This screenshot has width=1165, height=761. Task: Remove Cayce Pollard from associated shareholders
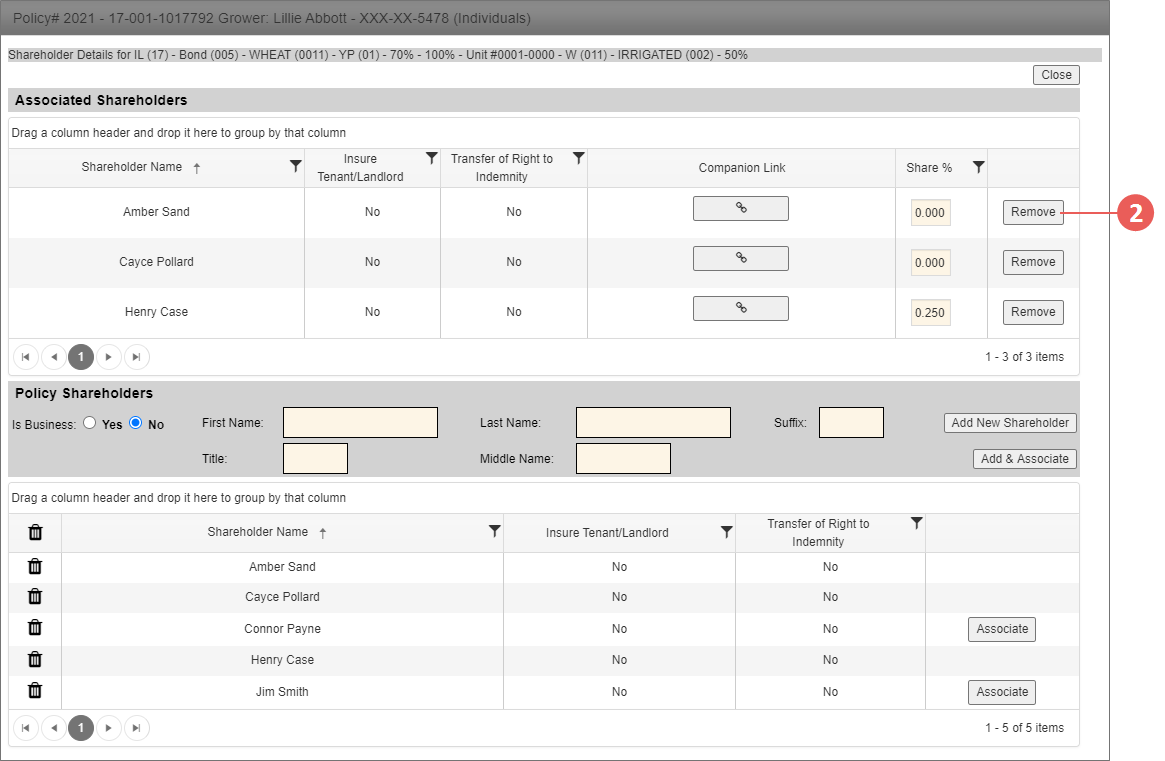(x=1033, y=262)
